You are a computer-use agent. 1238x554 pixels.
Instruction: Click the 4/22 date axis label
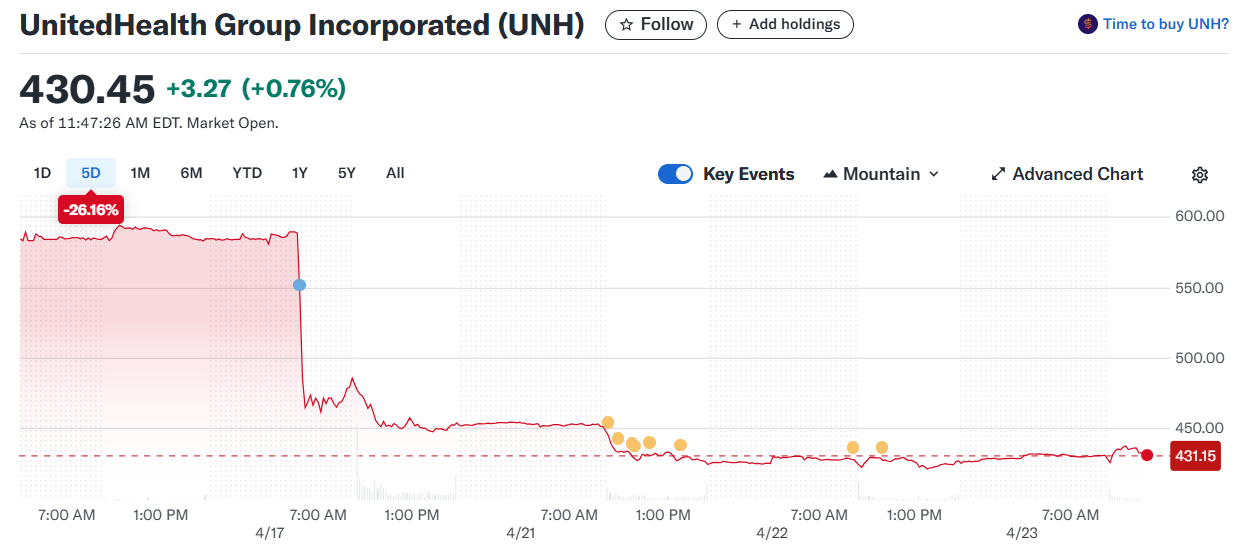click(772, 533)
